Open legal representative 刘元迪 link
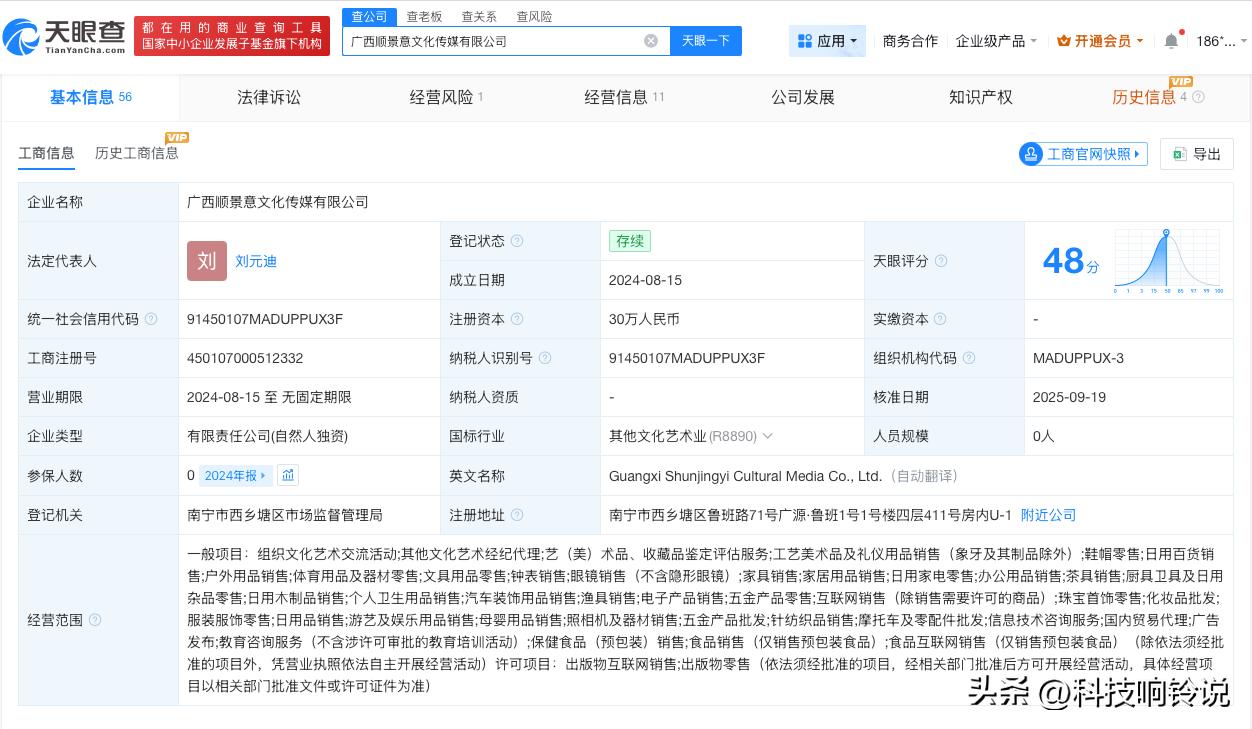Screen dimensions: 1252x729 click(256, 261)
